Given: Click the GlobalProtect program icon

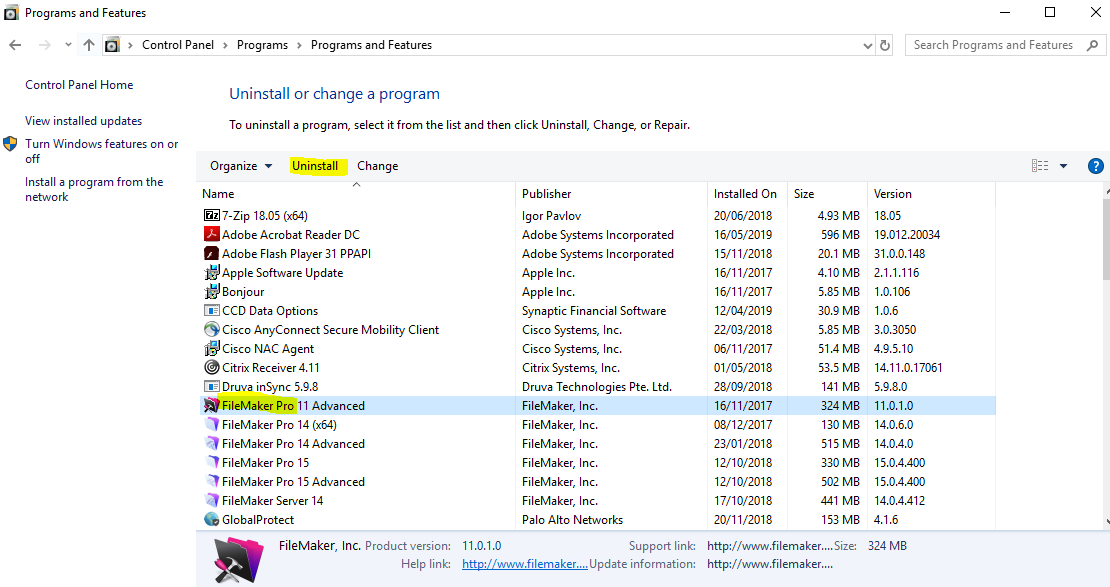Looking at the screenshot, I should click(212, 520).
